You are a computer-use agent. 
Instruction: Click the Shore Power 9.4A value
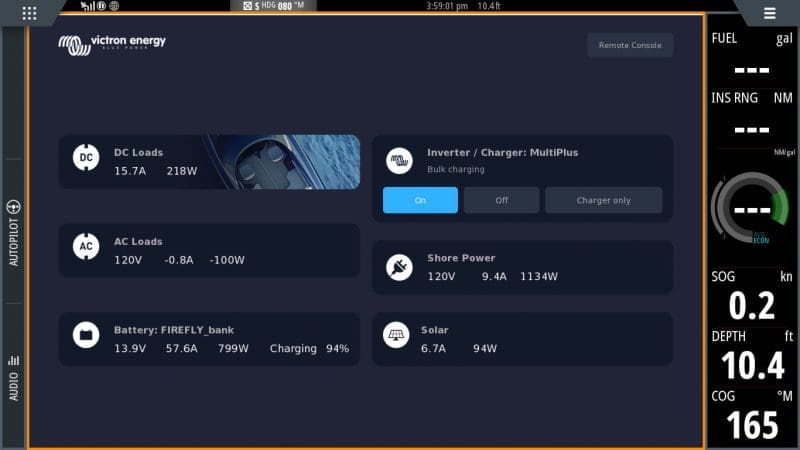[494, 276]
